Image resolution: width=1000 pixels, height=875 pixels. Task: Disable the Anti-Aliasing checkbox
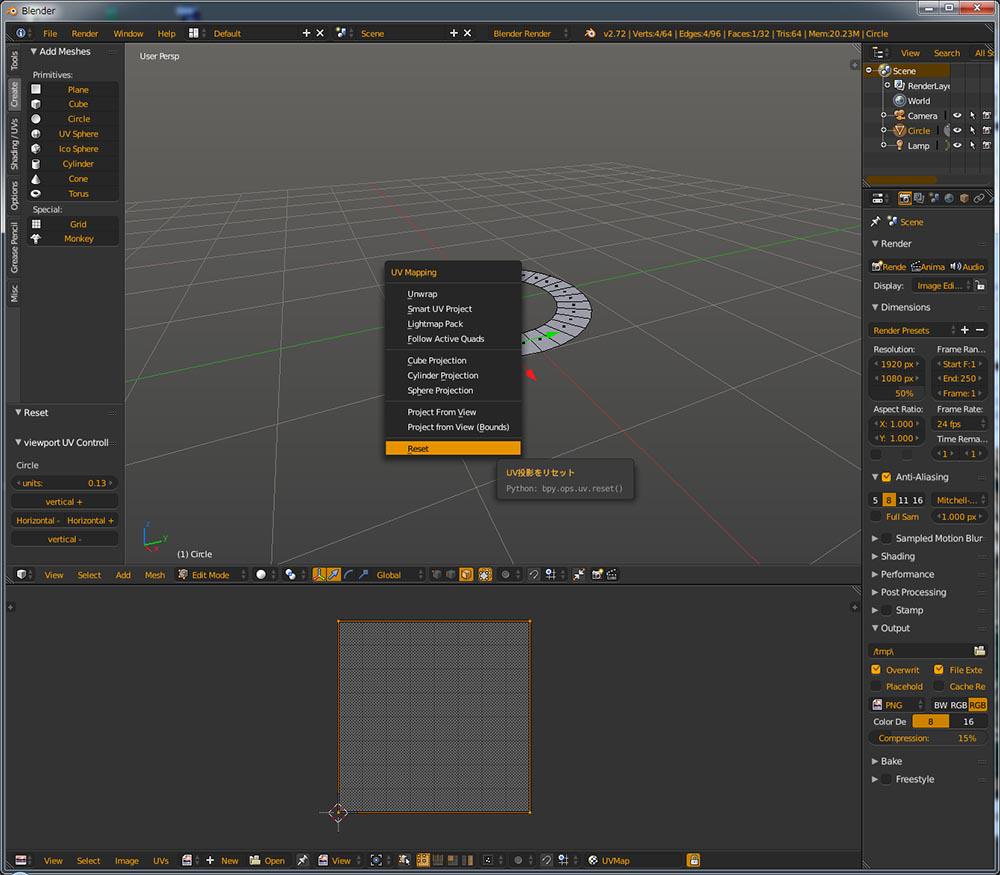point(886,477)
